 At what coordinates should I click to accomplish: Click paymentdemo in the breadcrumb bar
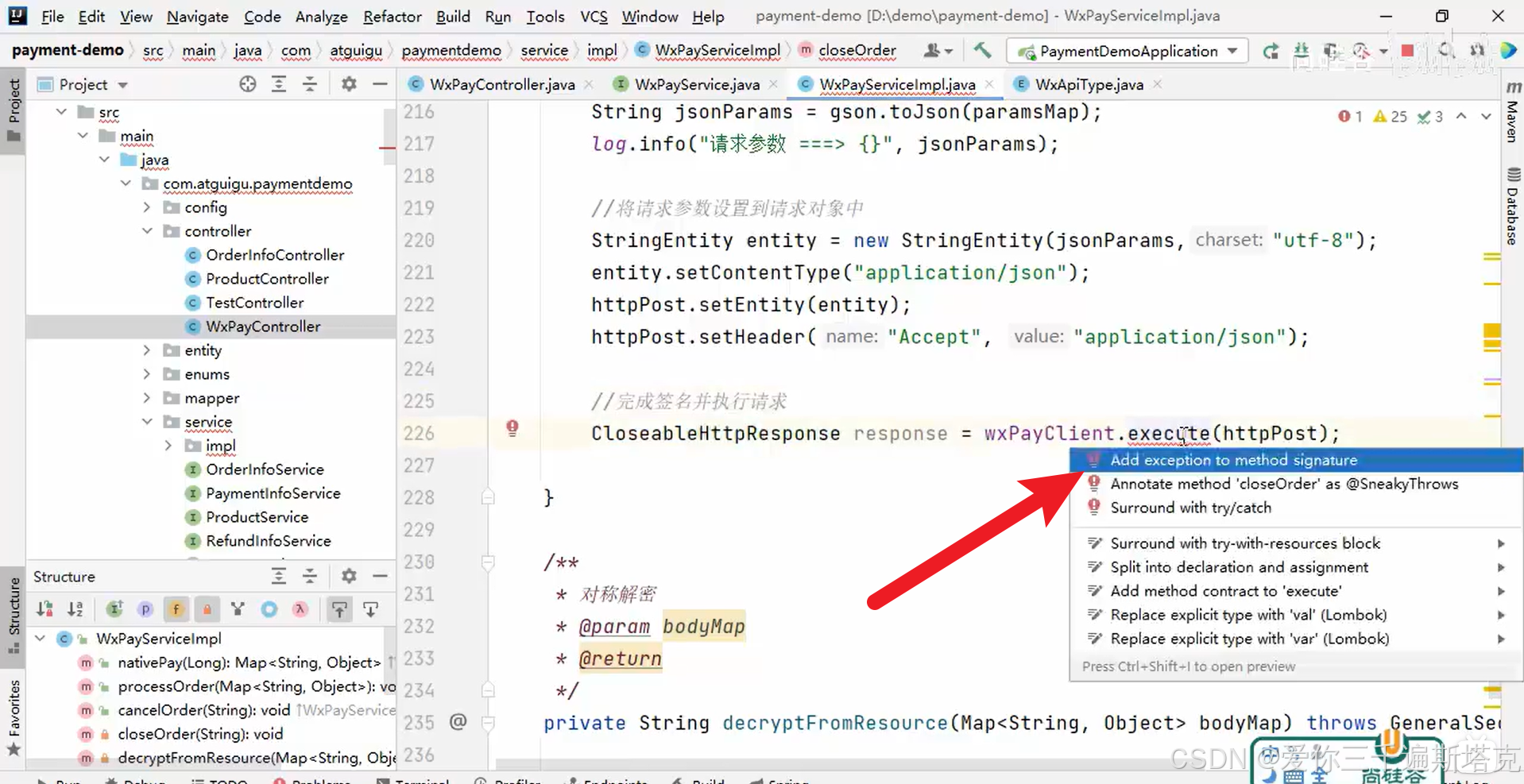[451, 51]
